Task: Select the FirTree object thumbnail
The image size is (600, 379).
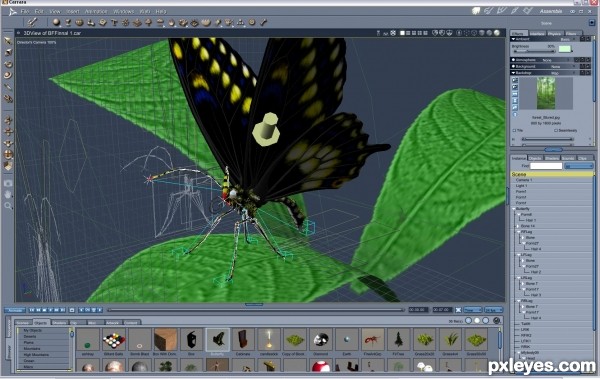Action: 398,340
